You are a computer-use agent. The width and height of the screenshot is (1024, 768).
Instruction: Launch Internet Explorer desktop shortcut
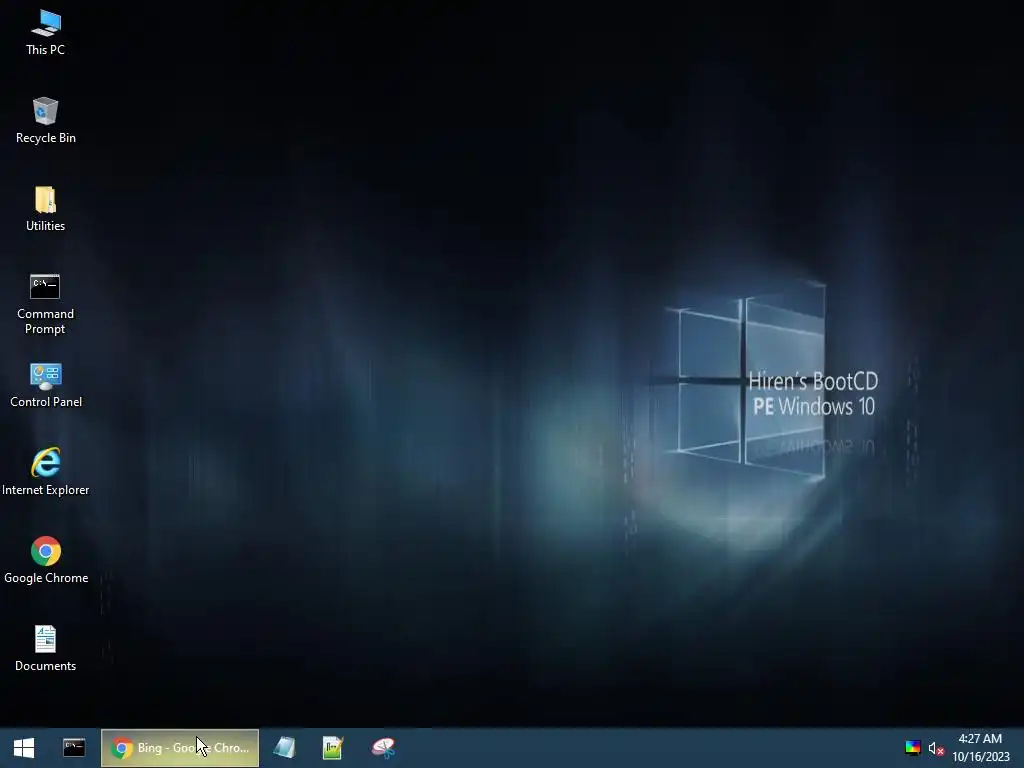[x=45, y=473]
